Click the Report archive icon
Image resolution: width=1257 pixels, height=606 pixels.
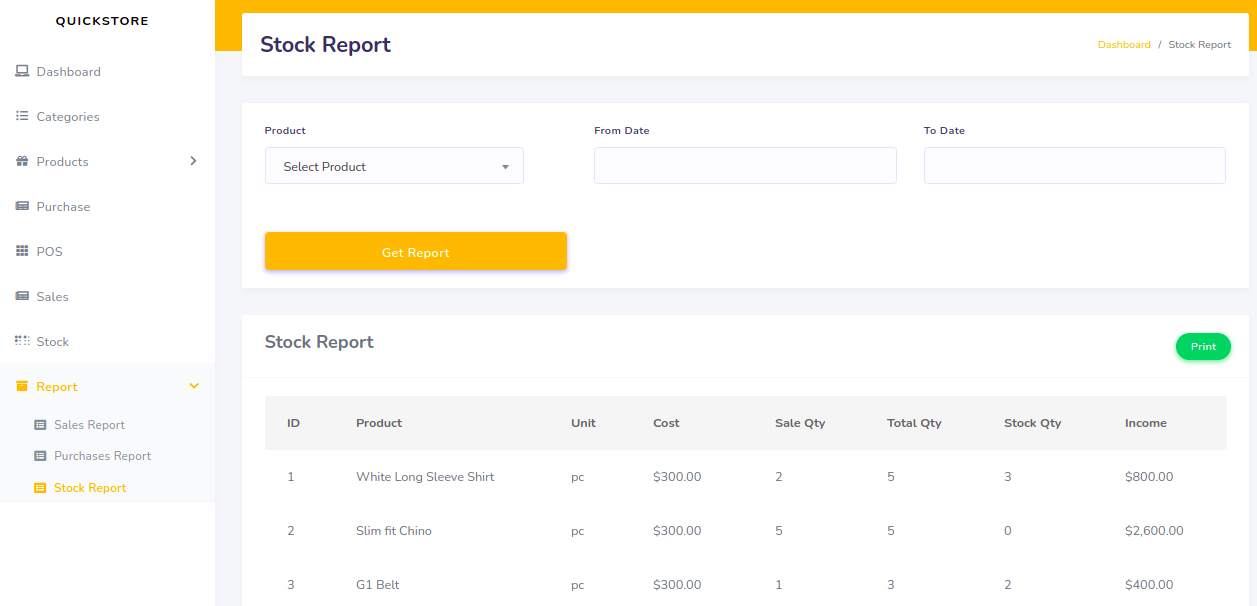[22, 387]
